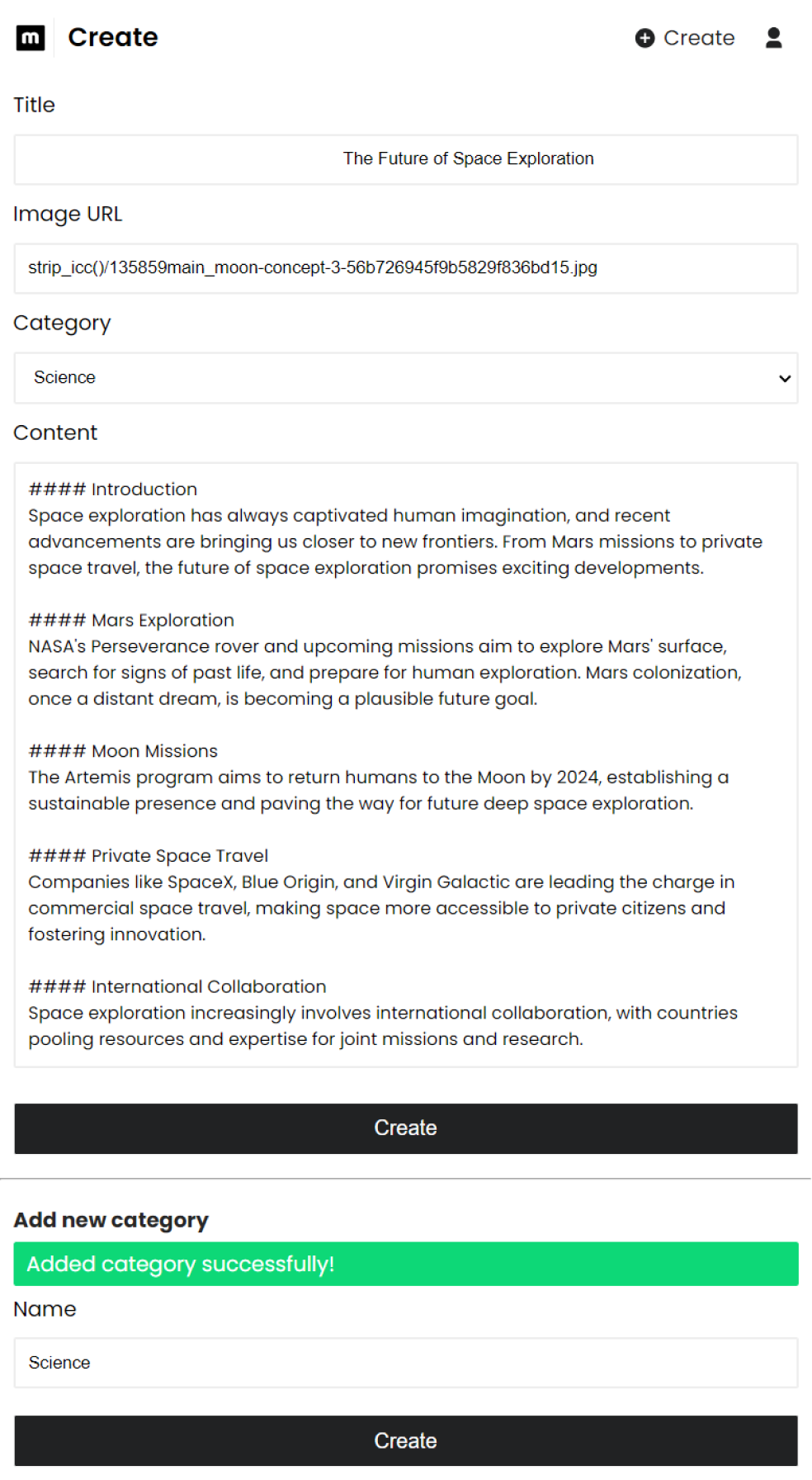This screenshot has width=812, height=1480.
Task: Click the Category dropdown chevron arrow
Action: coord(784,378)
